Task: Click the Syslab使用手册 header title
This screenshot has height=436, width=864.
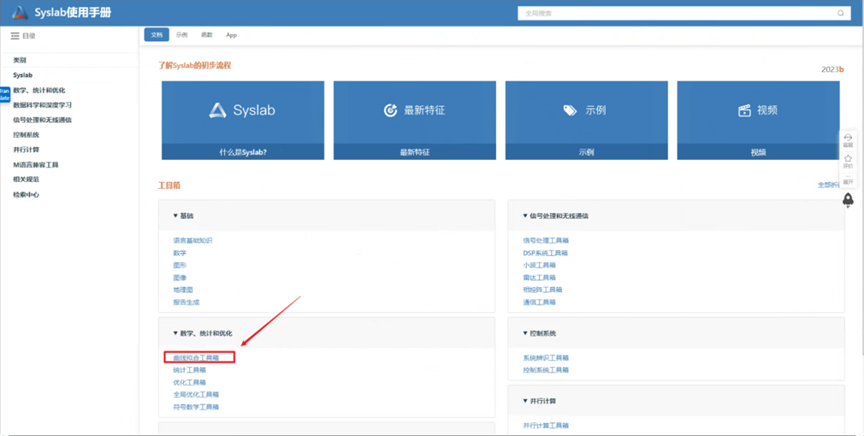Action: [73, 13]
